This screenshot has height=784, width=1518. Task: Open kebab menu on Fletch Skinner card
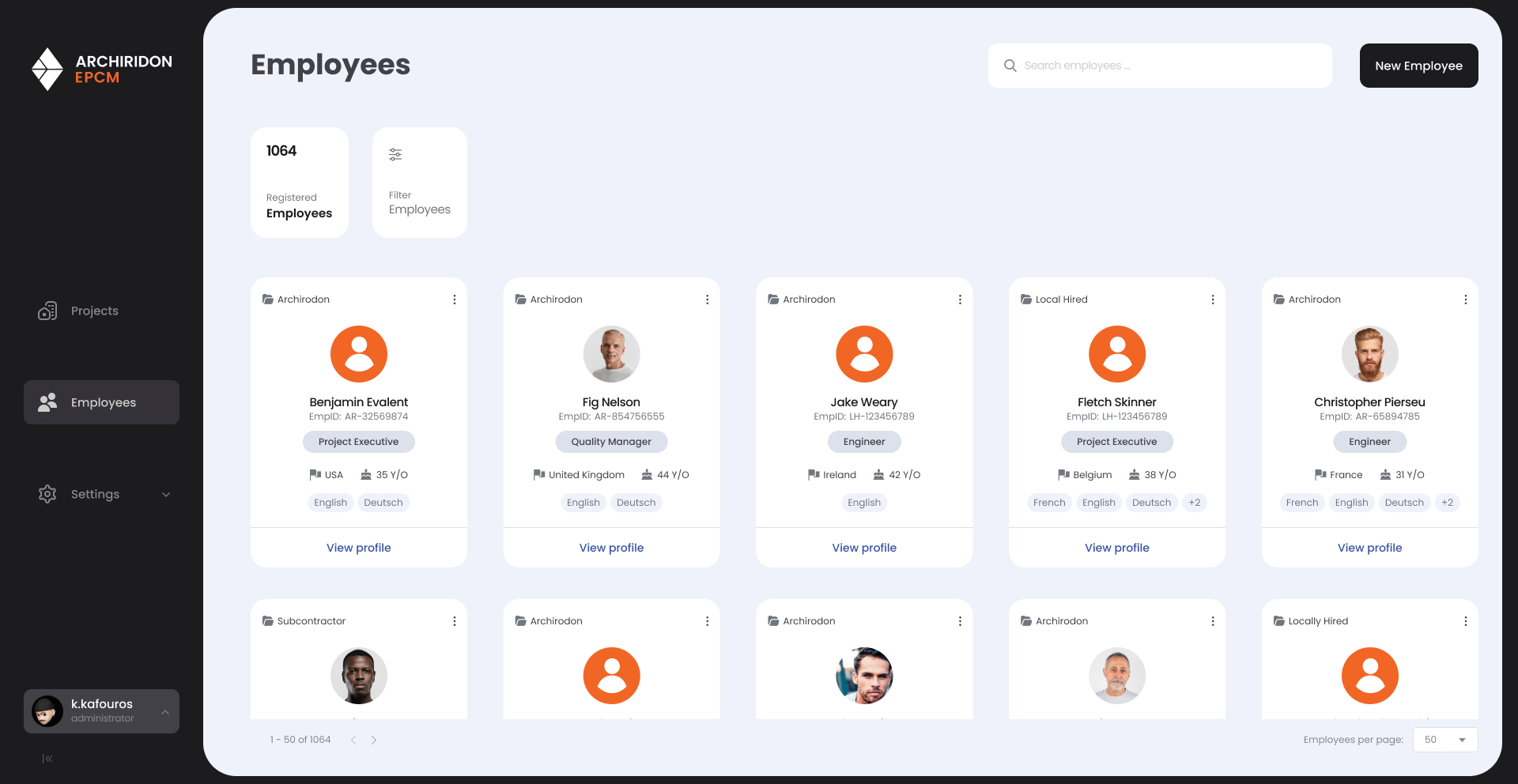click(x=1212, y=300)
